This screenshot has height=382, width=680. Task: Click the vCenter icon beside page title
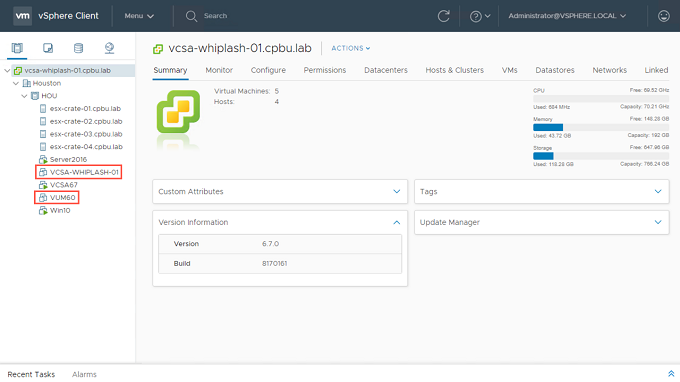point(158,49)
